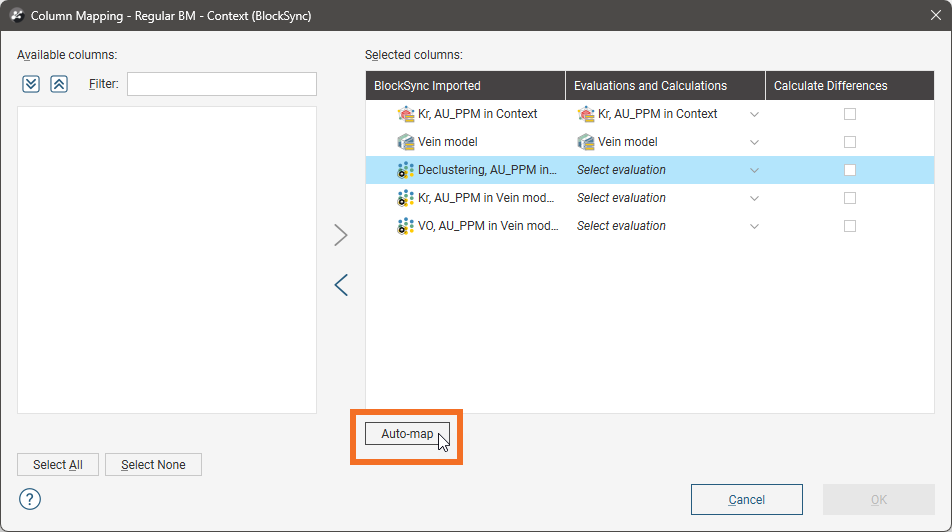Click the Declustering AU_PPM row icon
The height and width of the screenshot is (532, 952).
406,170
